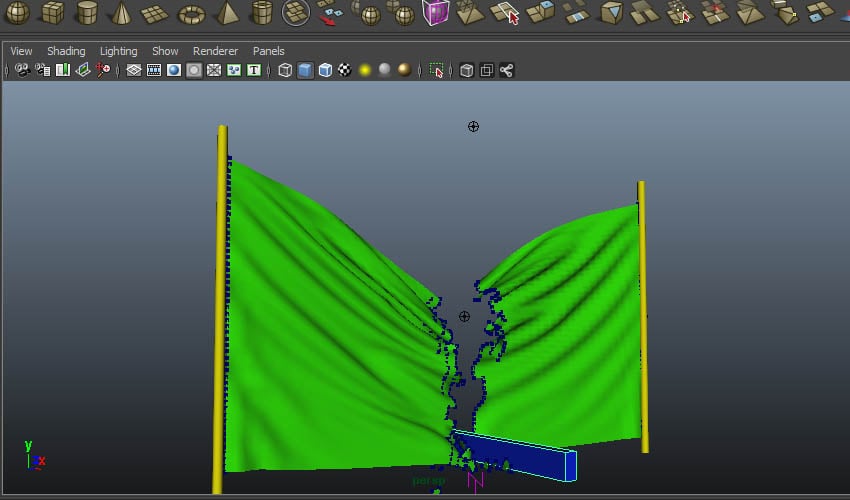Image resolution: width=850 pixels, height=500 pixels.
Task: Toggle the viewport grid display
Action: [133, 70]
